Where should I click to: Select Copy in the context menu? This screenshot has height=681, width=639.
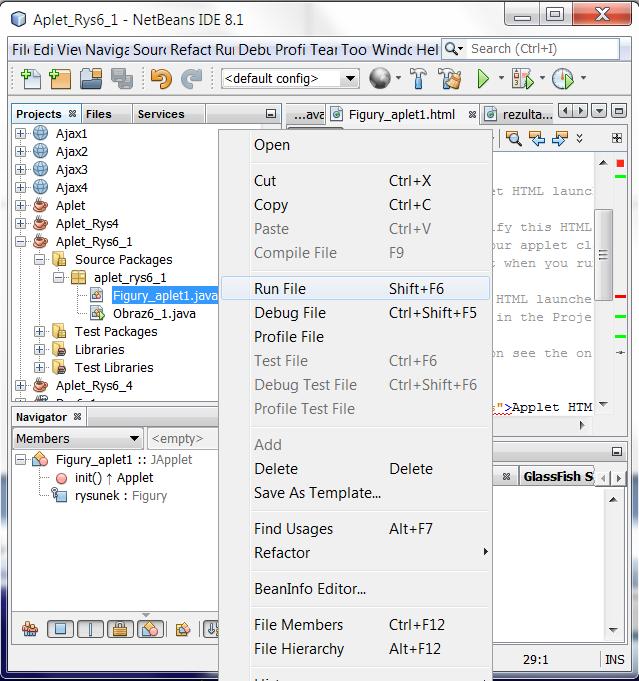(355, 205)
